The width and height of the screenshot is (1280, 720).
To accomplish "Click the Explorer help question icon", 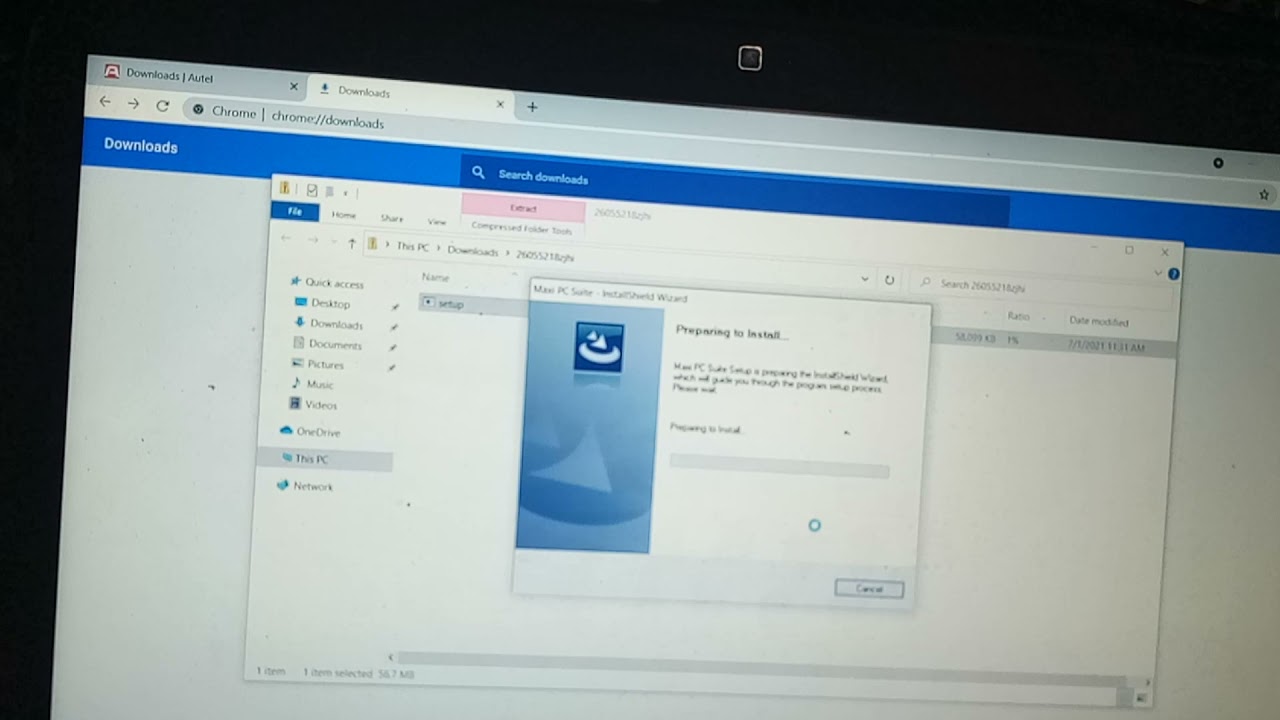I will (x=1173, y=274).
